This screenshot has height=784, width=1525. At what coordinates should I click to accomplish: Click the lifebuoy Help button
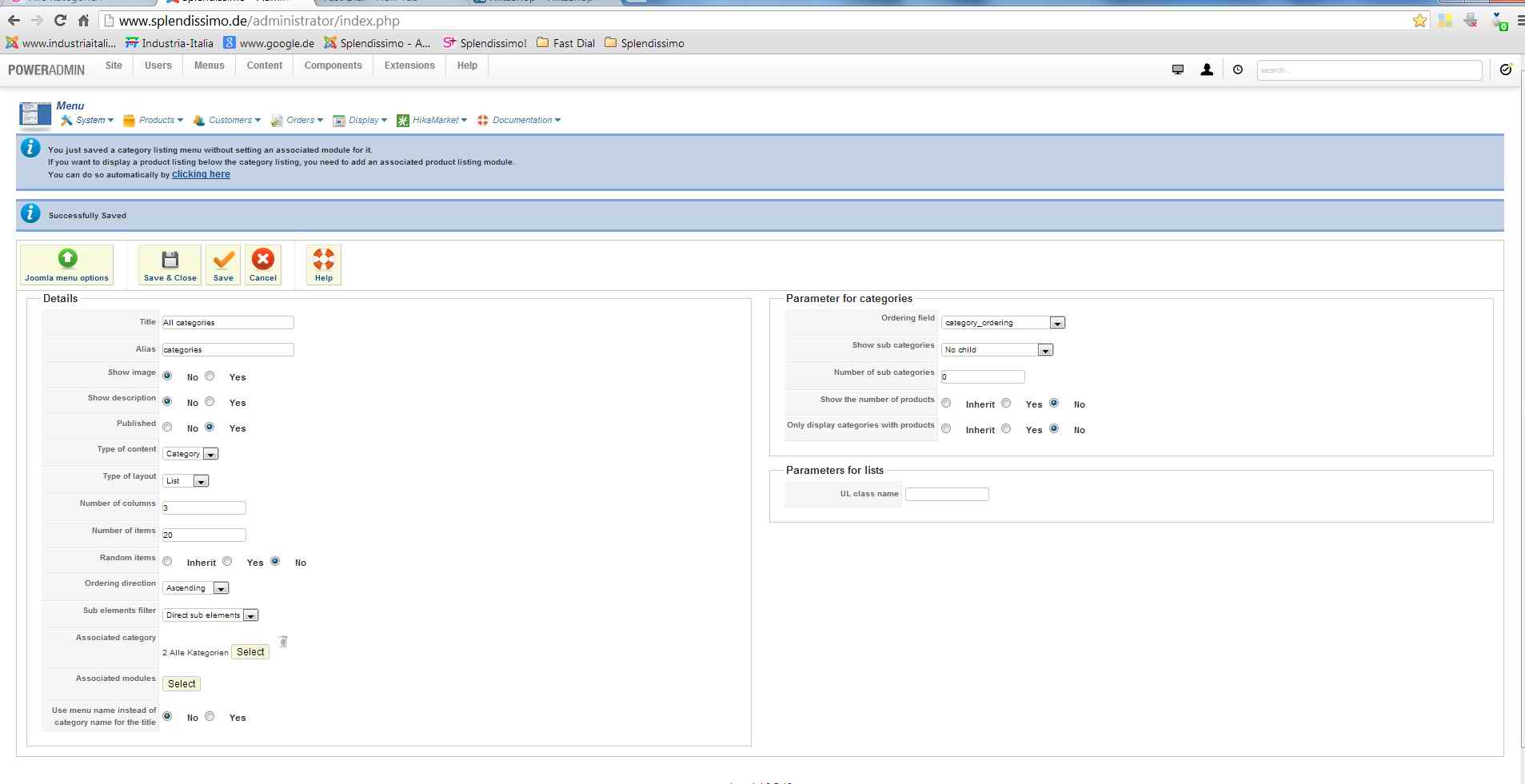324,265
